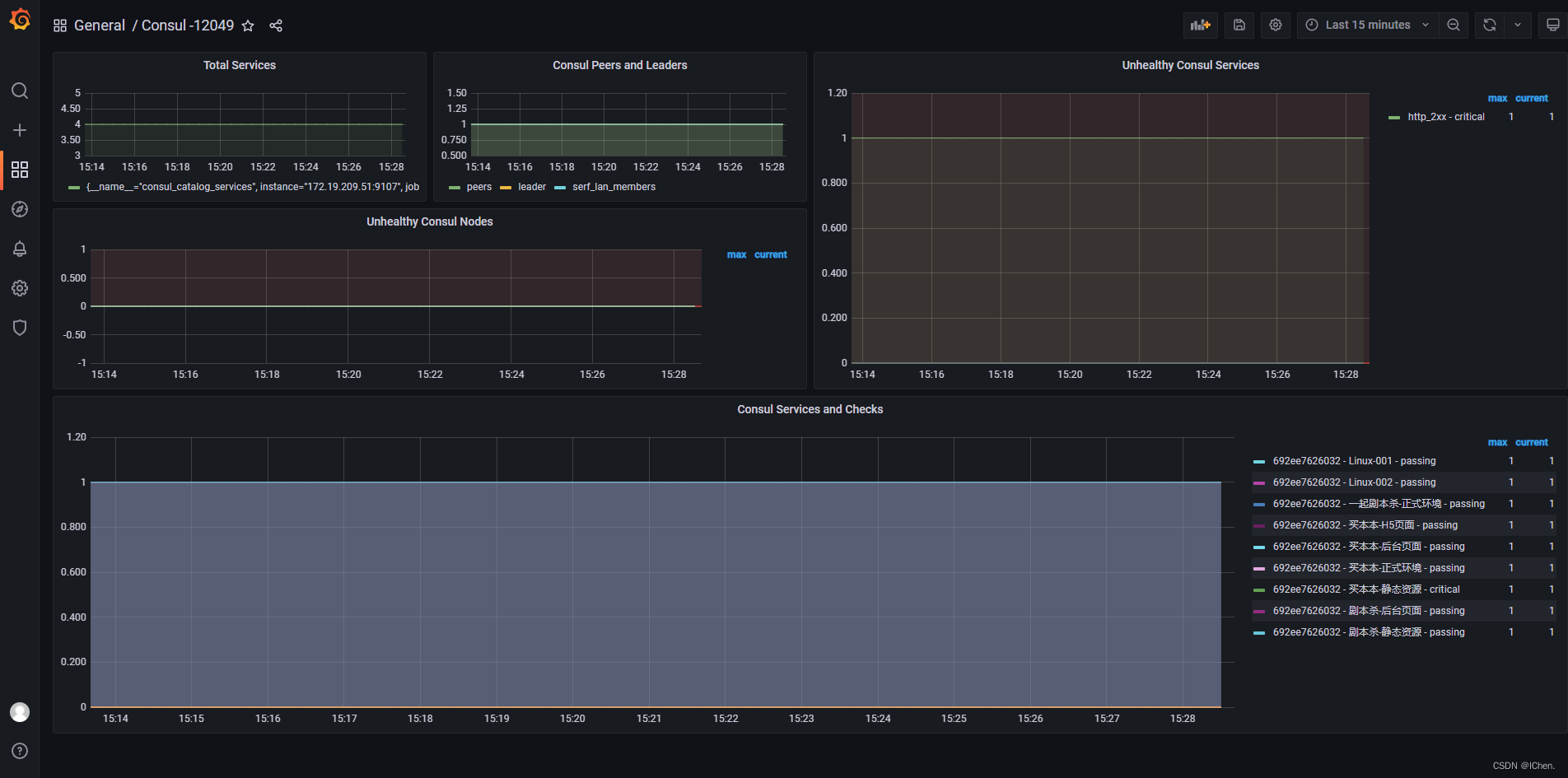
Task: Zoom out the time range
Action: pyautogui.click(x=1454, y=25)
